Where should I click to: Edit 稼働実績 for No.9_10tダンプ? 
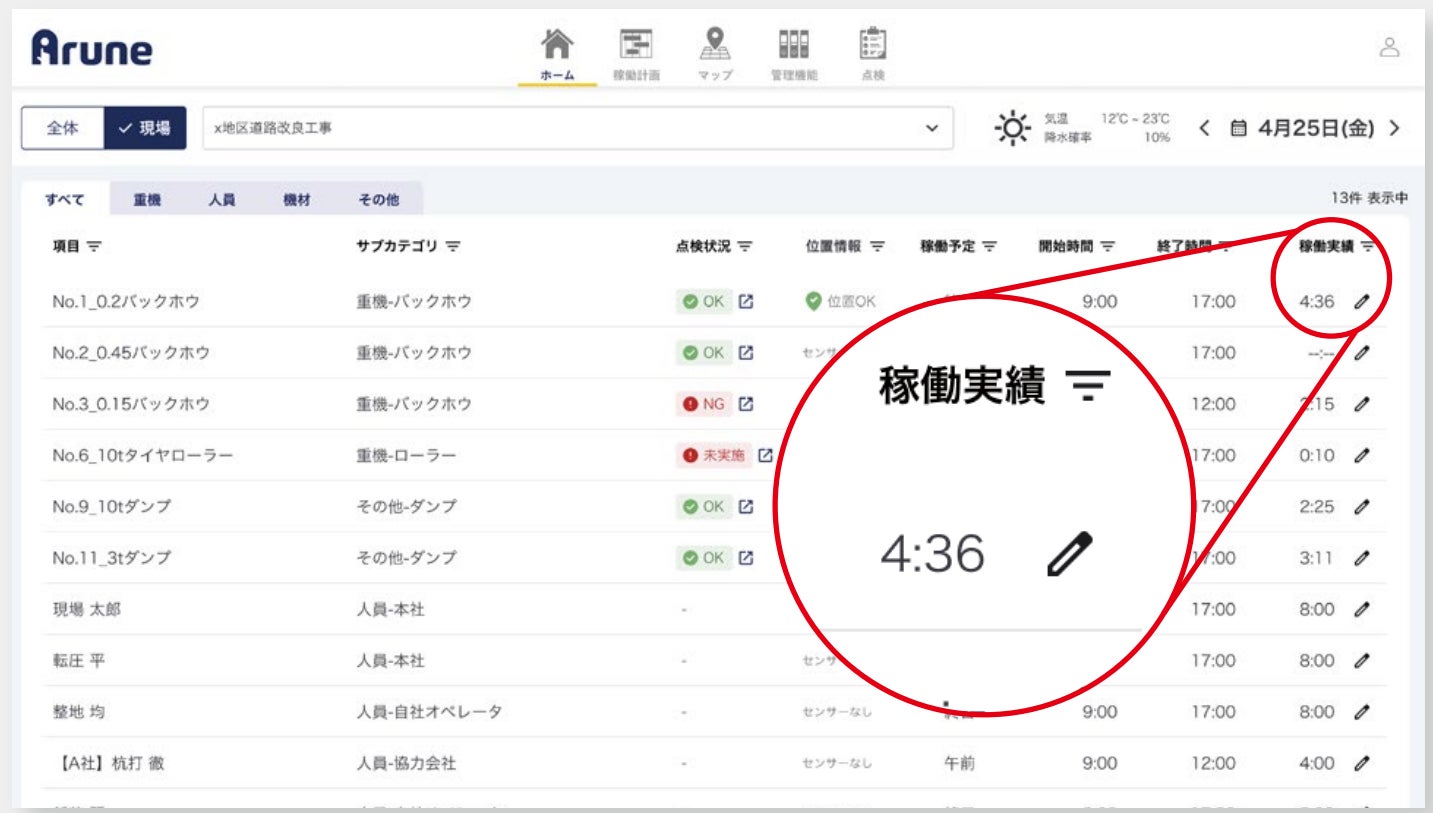point(1361,507)
